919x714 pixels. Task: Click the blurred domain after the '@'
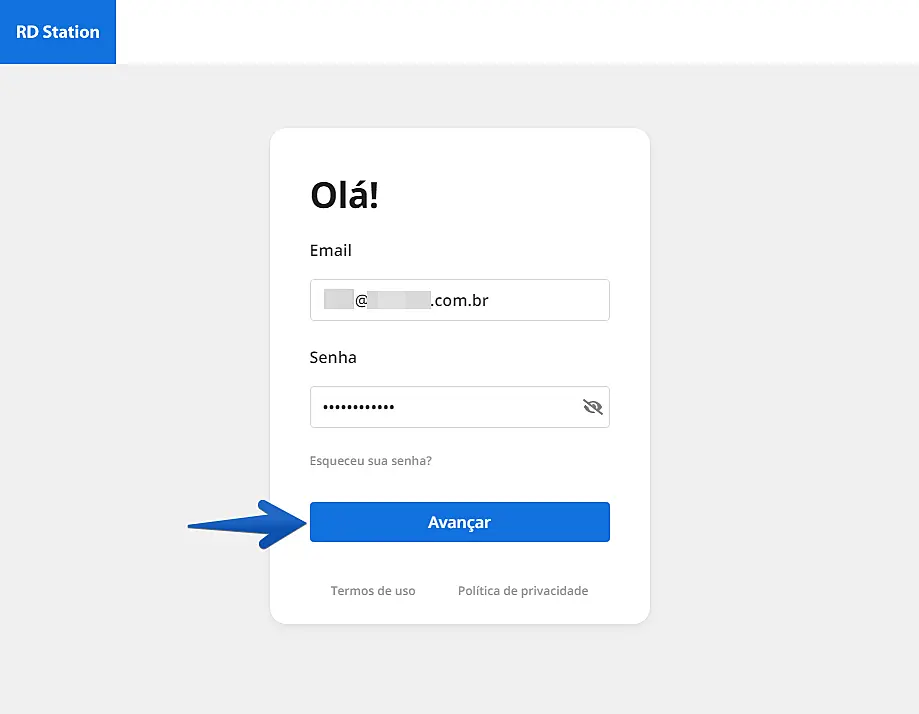pyautogui.click(x=399, y=300)
